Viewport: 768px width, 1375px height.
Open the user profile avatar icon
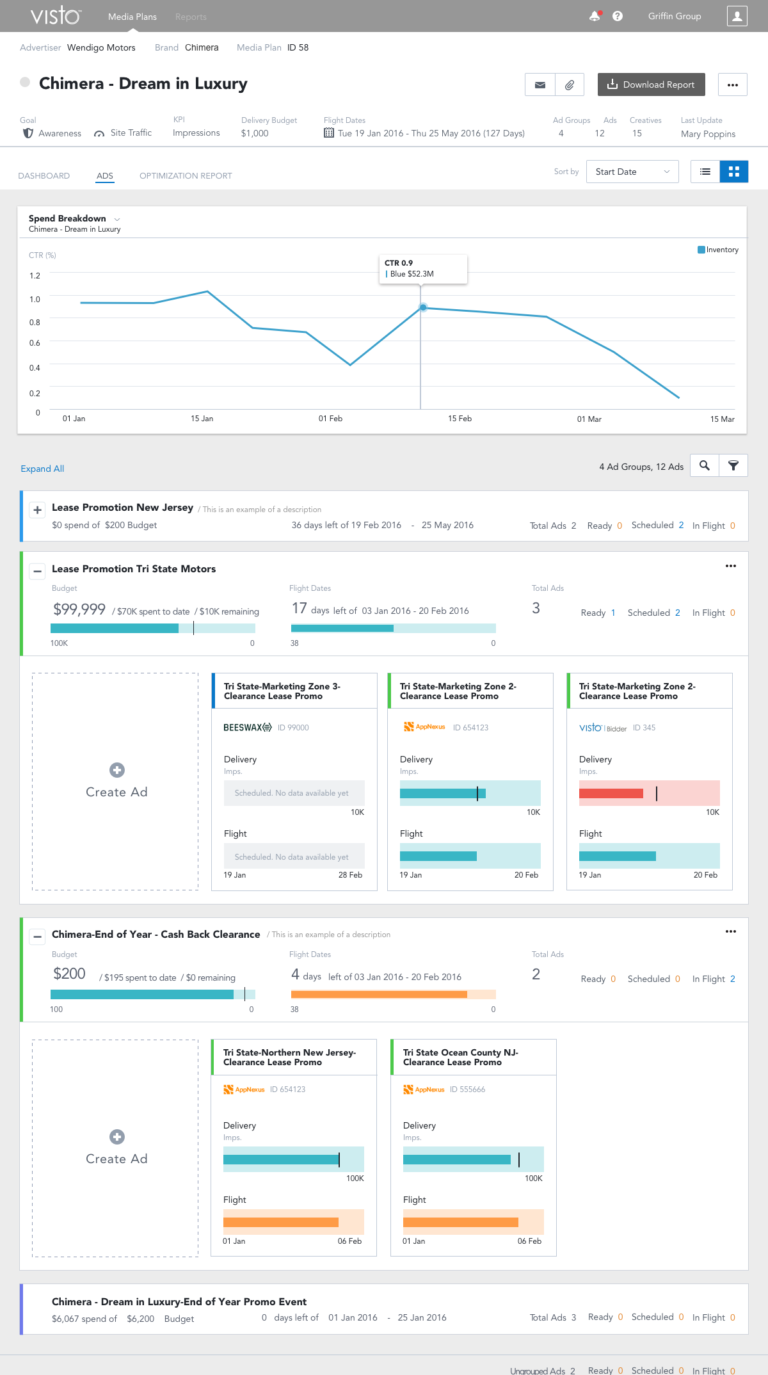(x=737, y=16)
